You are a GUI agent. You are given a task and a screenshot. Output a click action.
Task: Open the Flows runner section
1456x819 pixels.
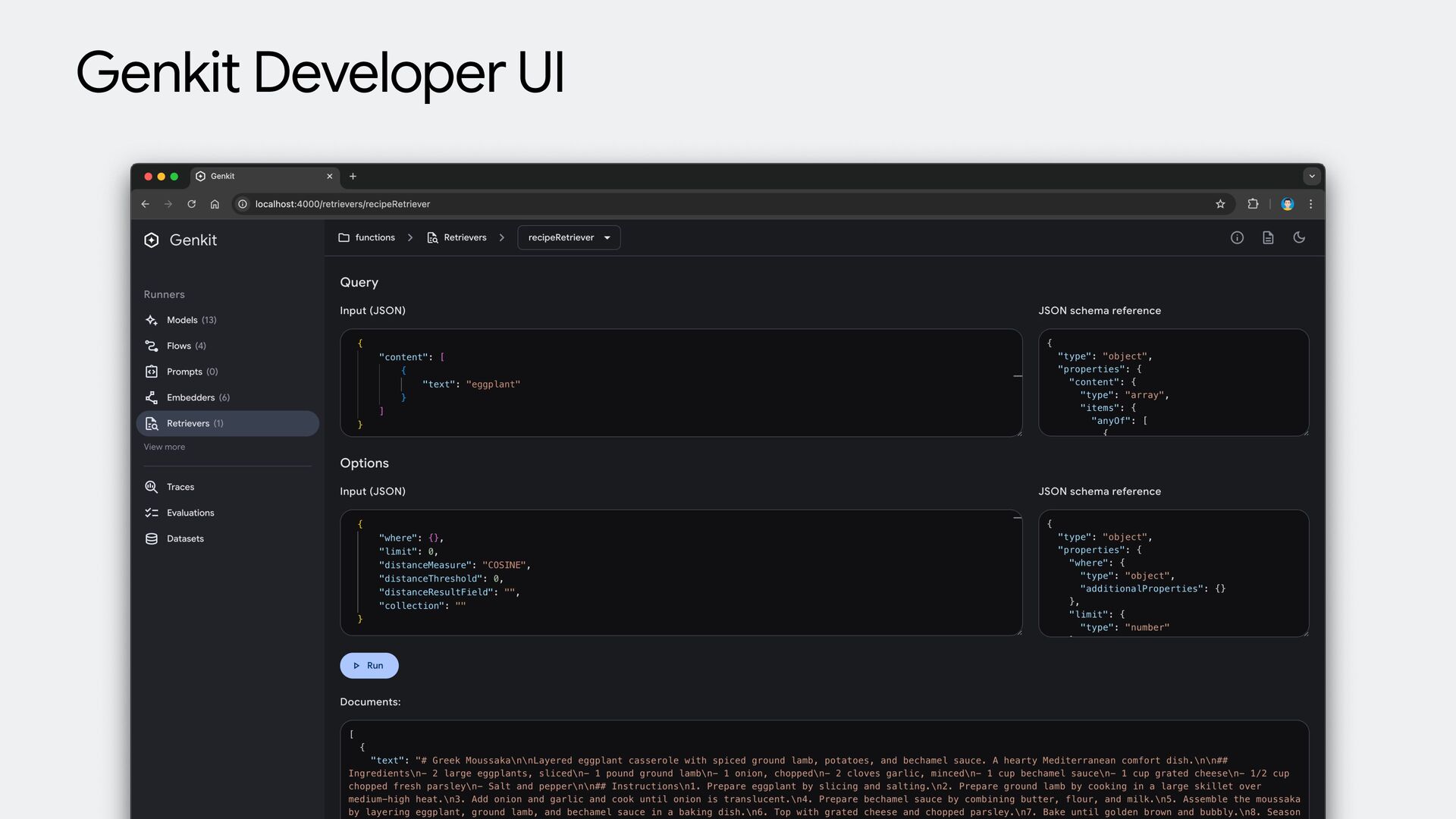(179, 346)
